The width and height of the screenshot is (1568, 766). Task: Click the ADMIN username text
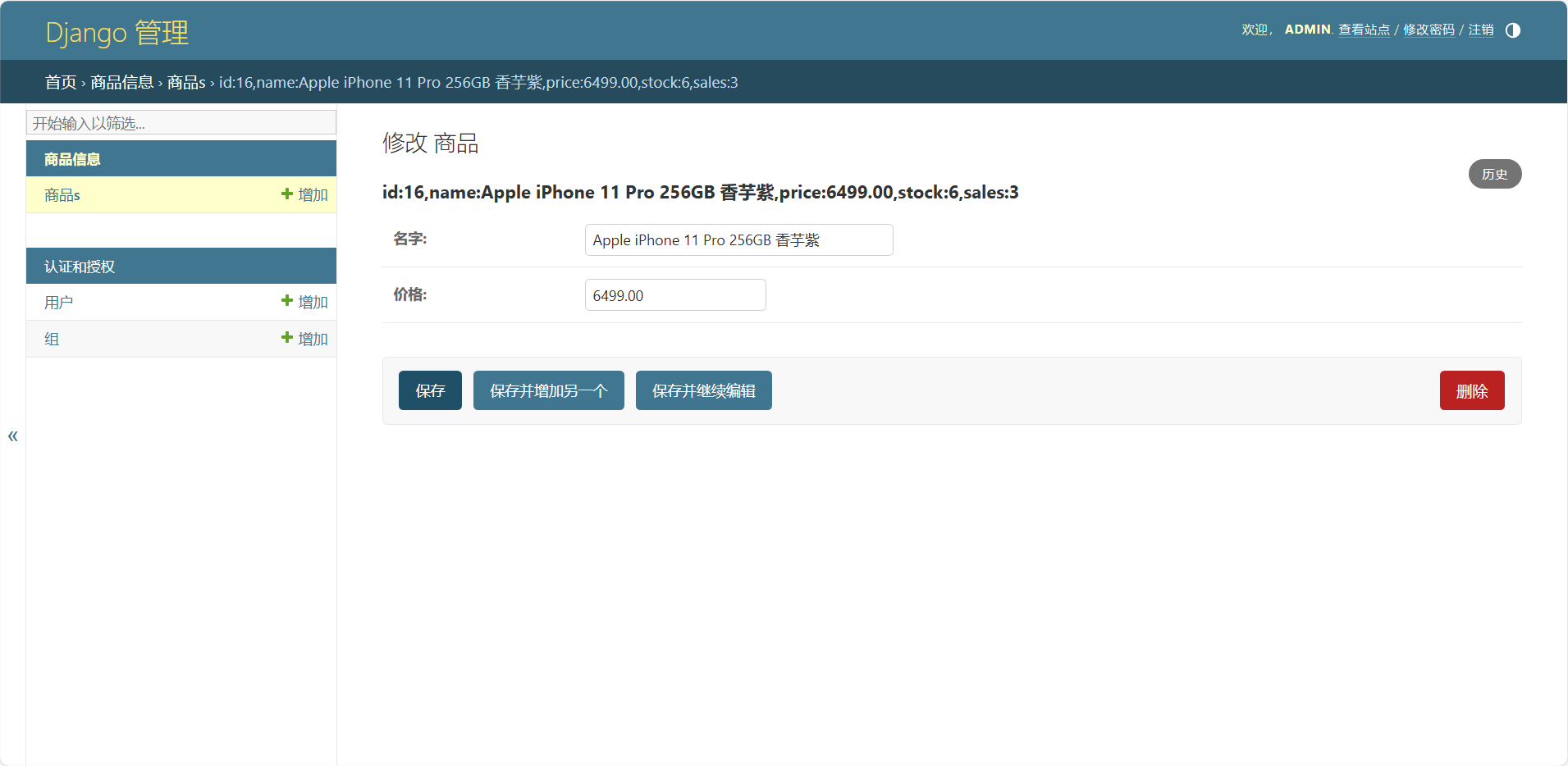coord(1307,30)
